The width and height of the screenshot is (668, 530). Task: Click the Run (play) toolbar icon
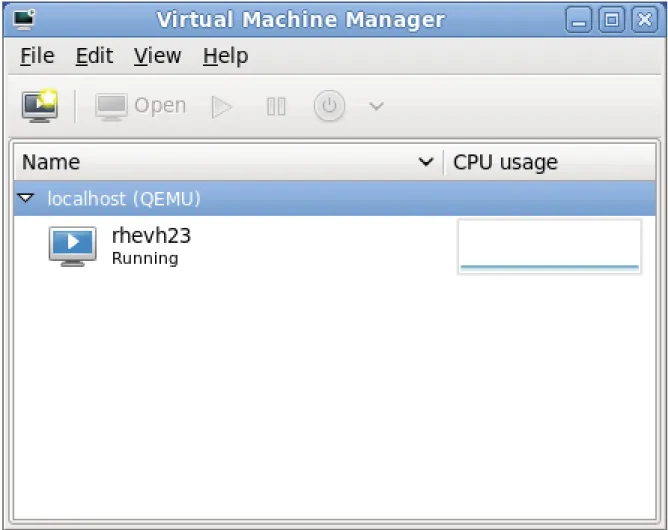(x=222, y=107)
